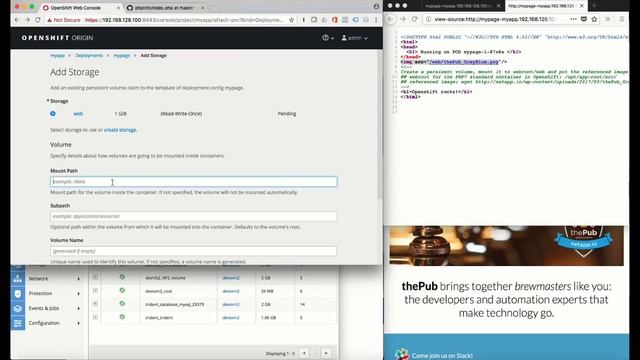The width and height of the screenshot is (640, 360).
Task: Close the GitHub phpinfo tab
Action: tap(202, 8)
